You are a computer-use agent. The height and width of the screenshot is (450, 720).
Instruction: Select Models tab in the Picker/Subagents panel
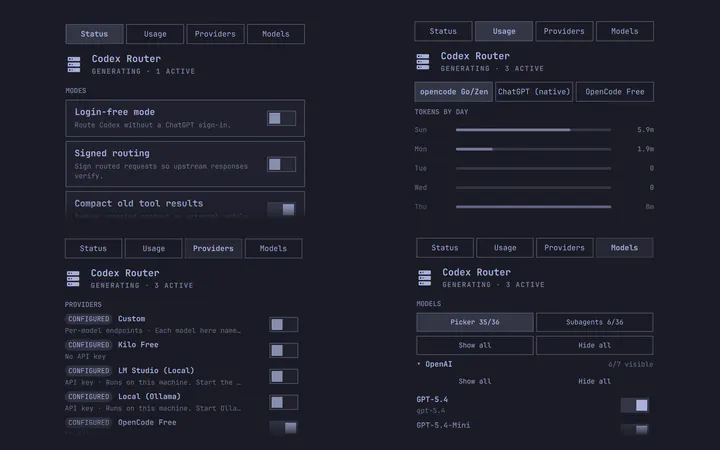(x=624, y=248)
